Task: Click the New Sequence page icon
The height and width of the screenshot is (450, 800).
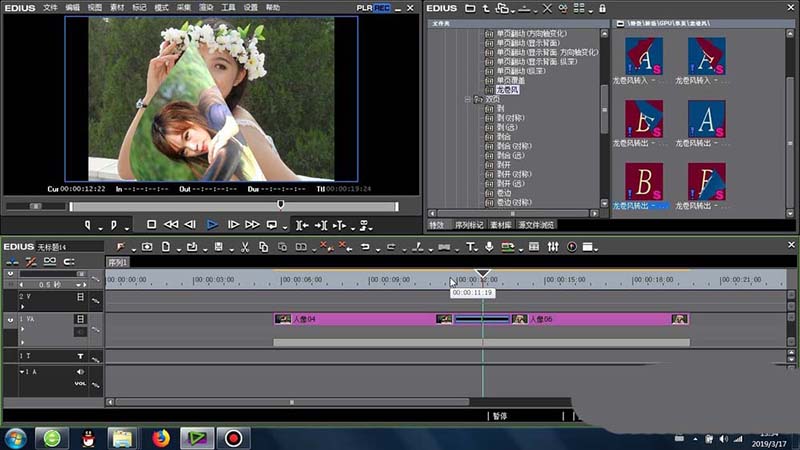Action: point(166,247)
